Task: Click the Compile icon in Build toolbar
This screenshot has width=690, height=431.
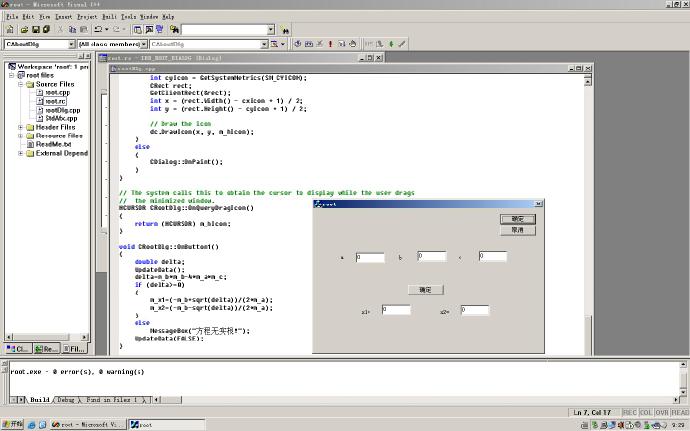Action: point(297,44)
